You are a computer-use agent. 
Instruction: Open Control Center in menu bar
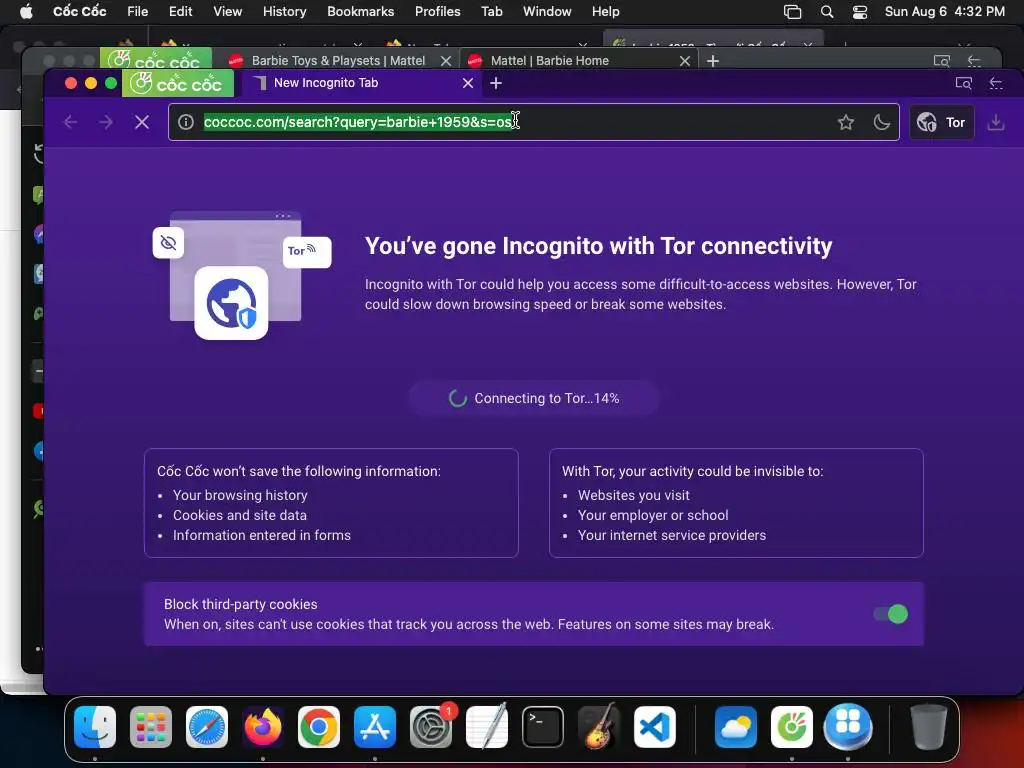click(x=860, y=12)
